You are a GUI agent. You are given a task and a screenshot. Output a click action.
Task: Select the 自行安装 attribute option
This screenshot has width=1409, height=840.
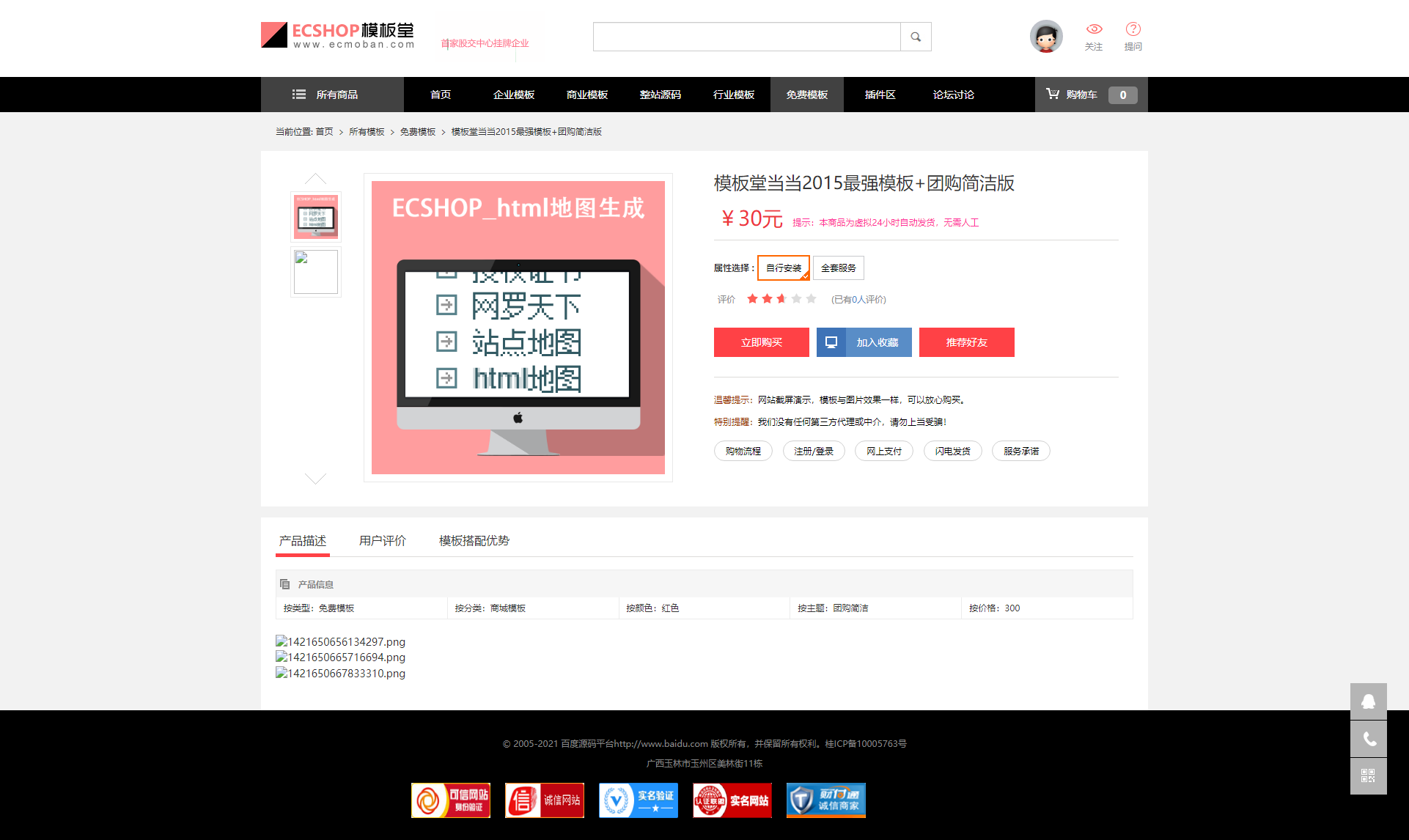pyautogui.click(x=783, y=268)
